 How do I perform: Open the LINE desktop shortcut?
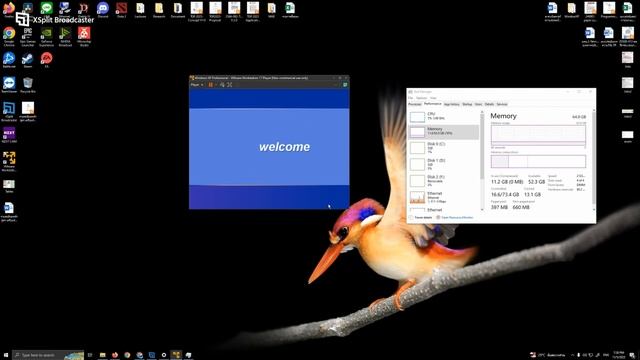coord(47,10)
